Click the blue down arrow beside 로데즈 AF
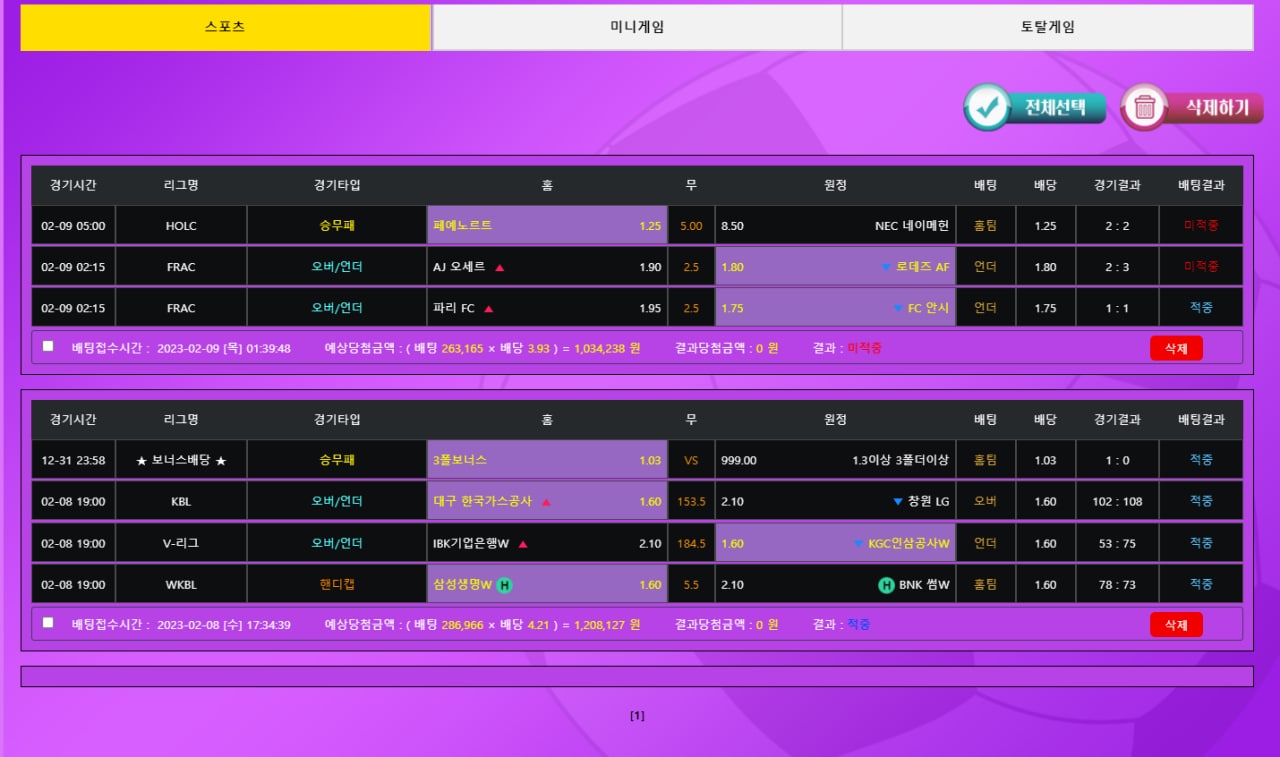Viewport: 1280px width, 757px height. 885,267
